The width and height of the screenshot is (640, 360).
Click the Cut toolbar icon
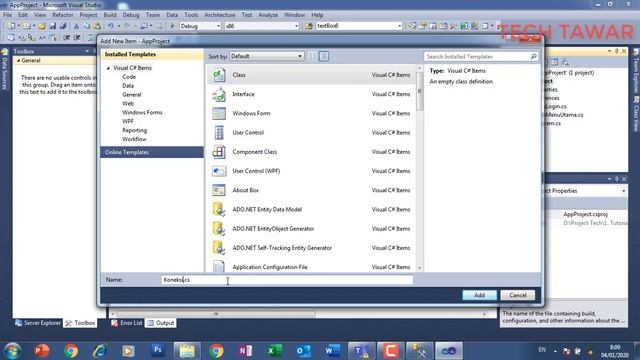76,26
